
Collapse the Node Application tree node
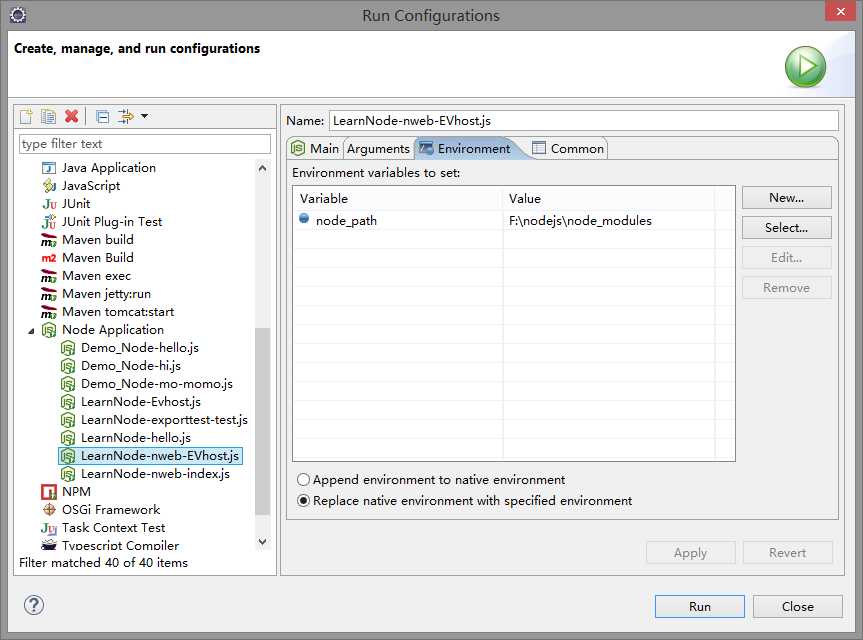(x=31, y=331)
